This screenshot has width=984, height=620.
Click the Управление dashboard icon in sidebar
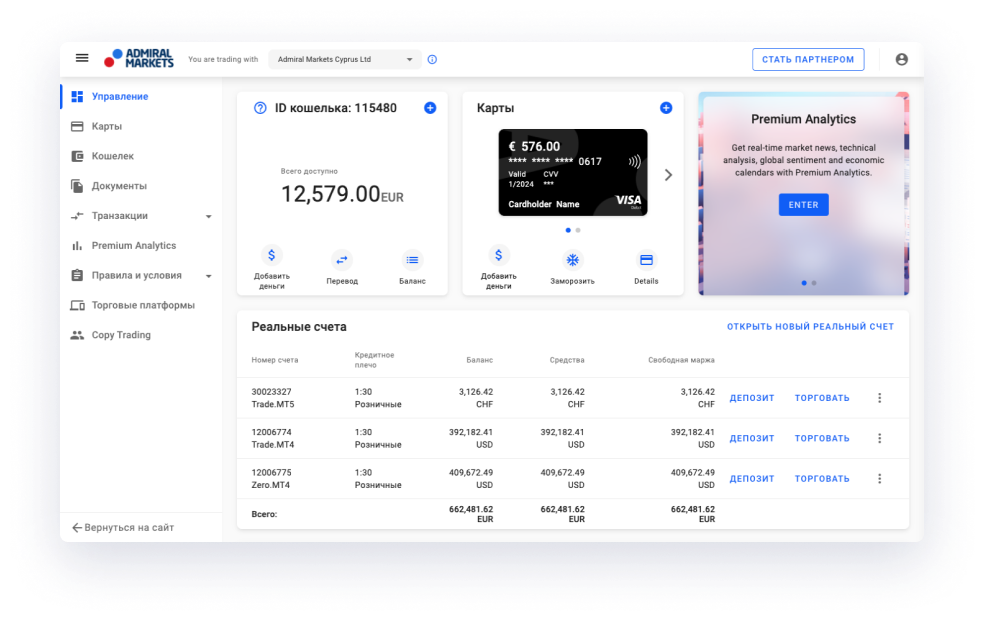[x=77, y=97]
